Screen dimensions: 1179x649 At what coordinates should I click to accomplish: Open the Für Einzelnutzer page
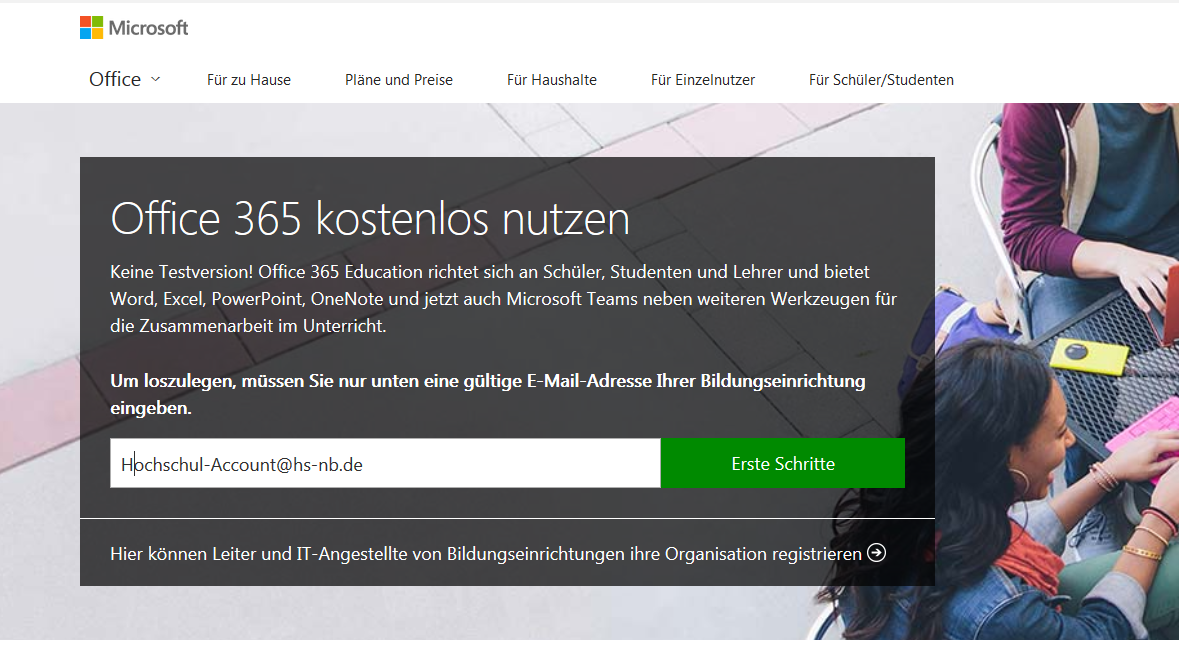point(703,80)
